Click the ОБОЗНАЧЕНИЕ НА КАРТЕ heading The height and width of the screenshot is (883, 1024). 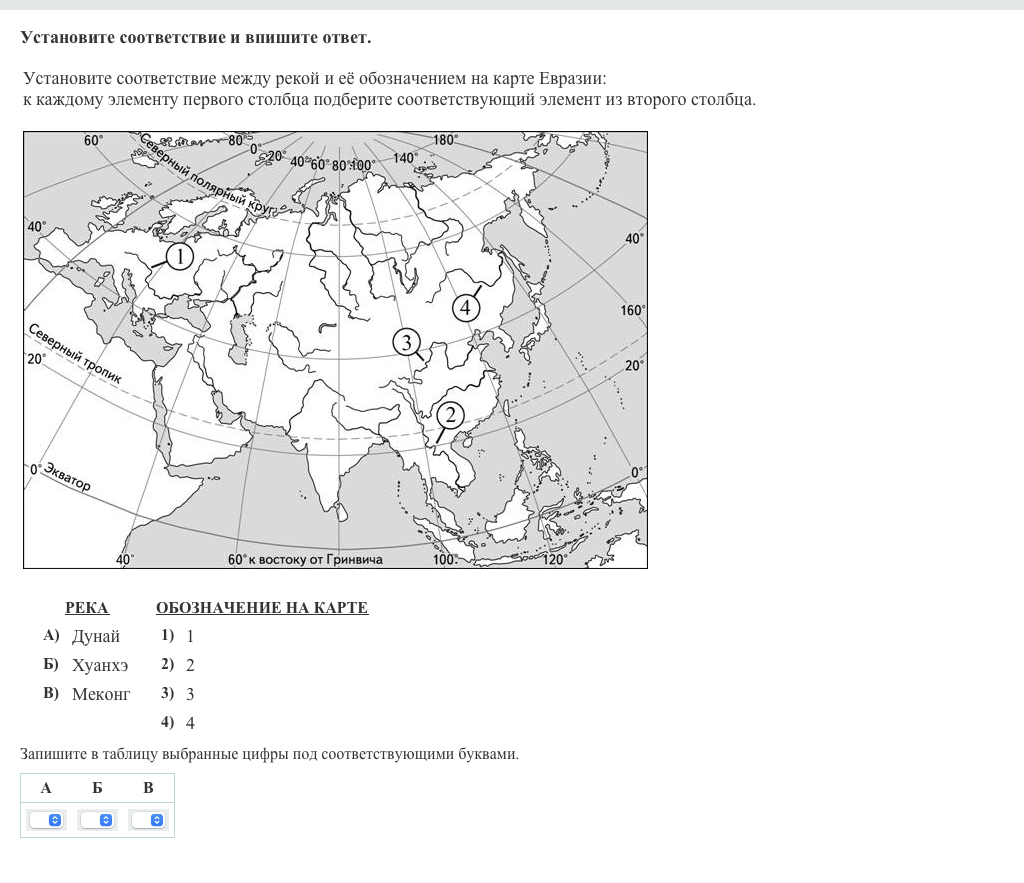click(x=262, y=608)
